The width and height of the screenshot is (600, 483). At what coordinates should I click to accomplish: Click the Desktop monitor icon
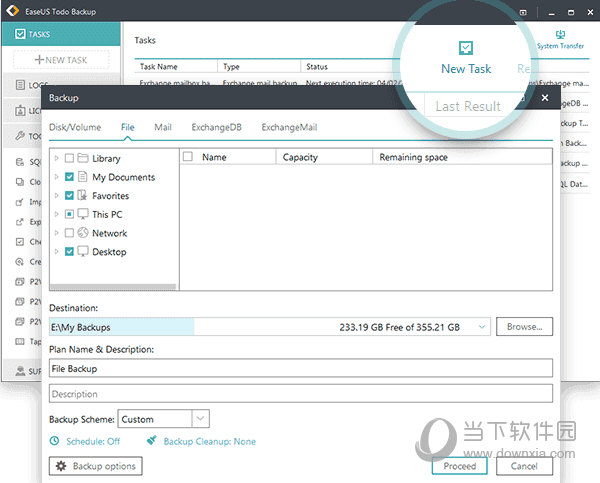[x=83, y=251]
